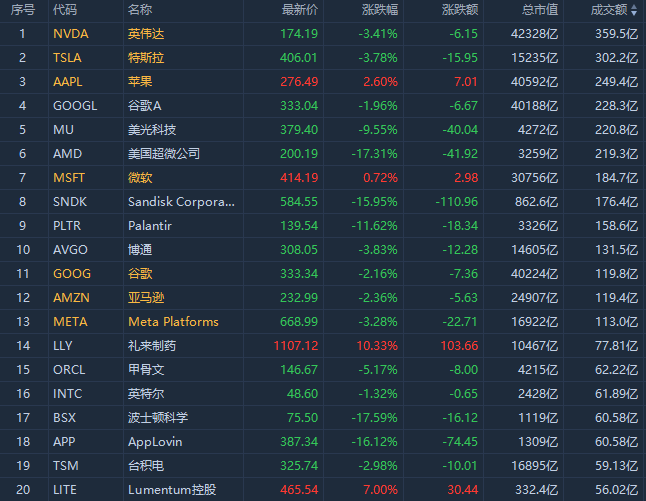Click the 代码 column header
646x501 pixels.
(64, 9)
